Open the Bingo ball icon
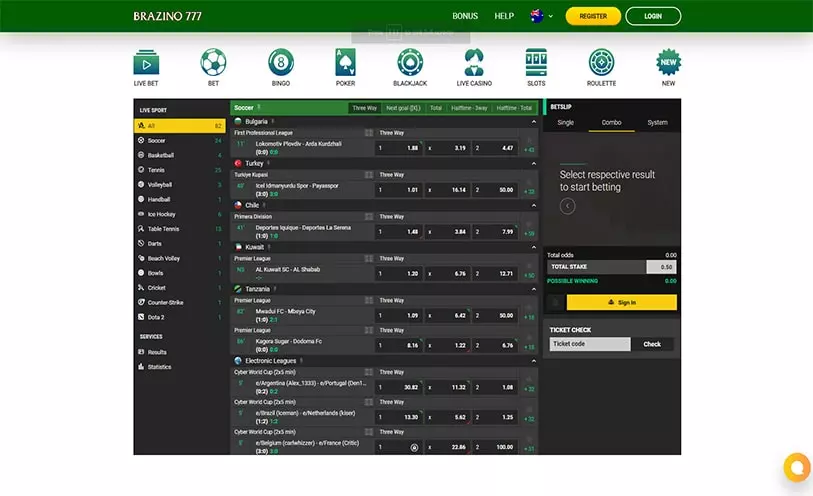 281,62
